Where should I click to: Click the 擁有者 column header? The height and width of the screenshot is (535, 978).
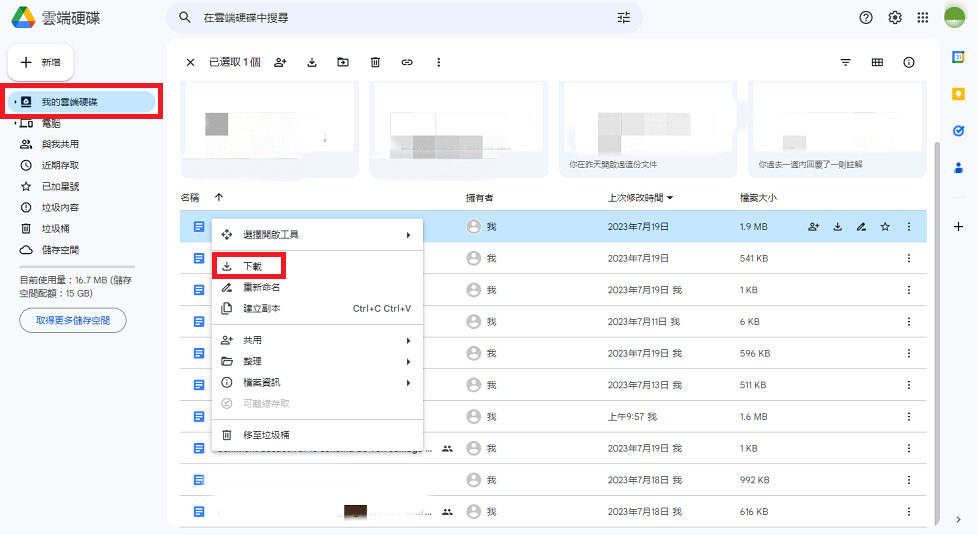coord(479,198)
